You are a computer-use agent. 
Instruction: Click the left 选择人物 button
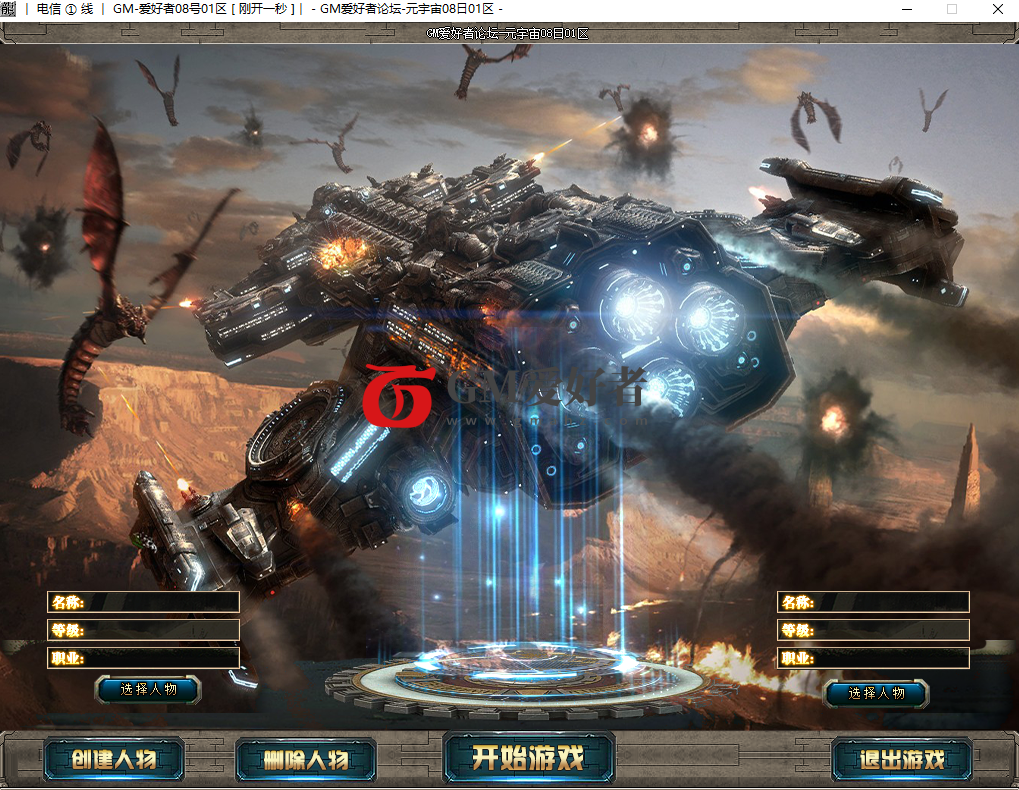[148, 689]
